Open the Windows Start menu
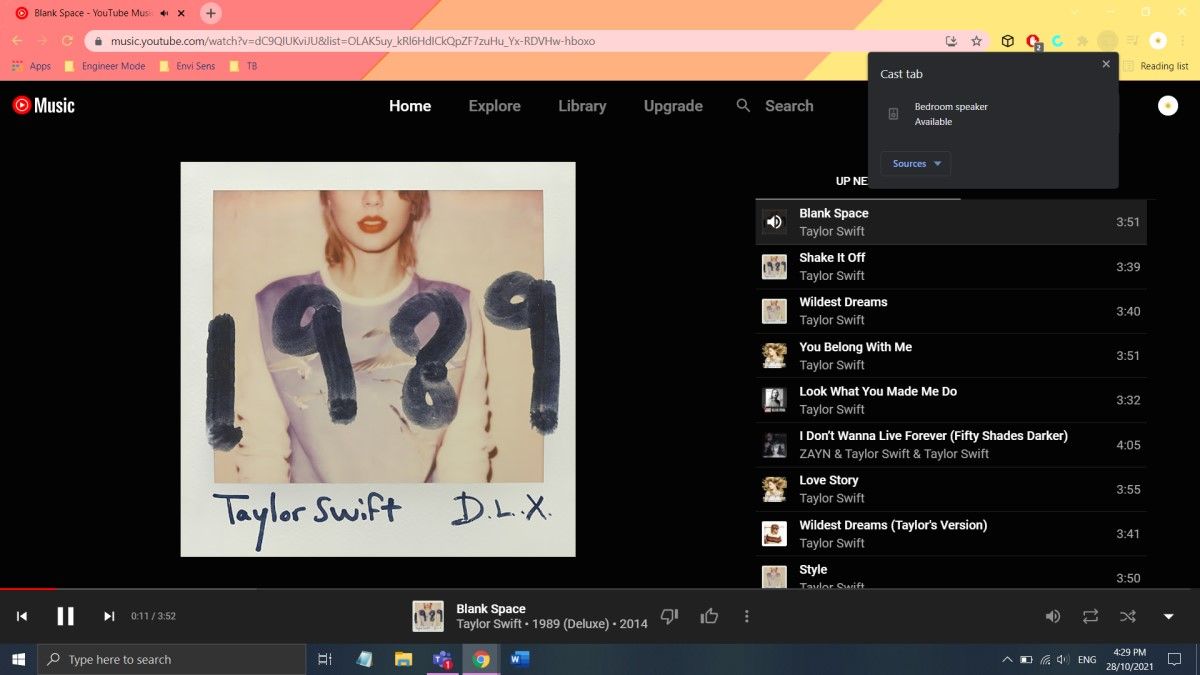 (18, 659)
